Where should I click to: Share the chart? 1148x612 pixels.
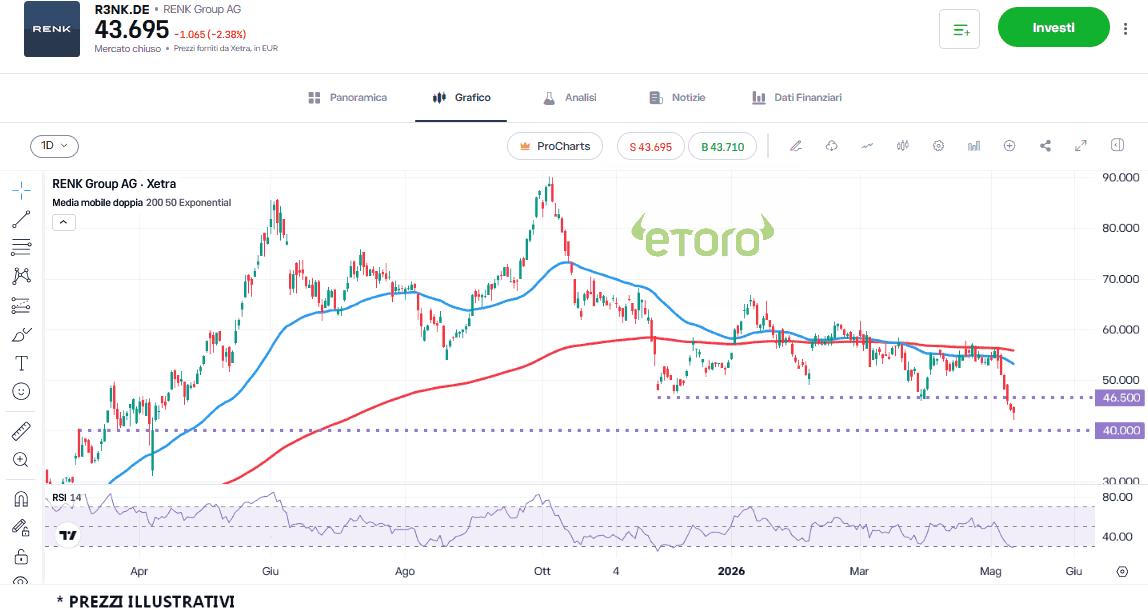(1046, 146)
